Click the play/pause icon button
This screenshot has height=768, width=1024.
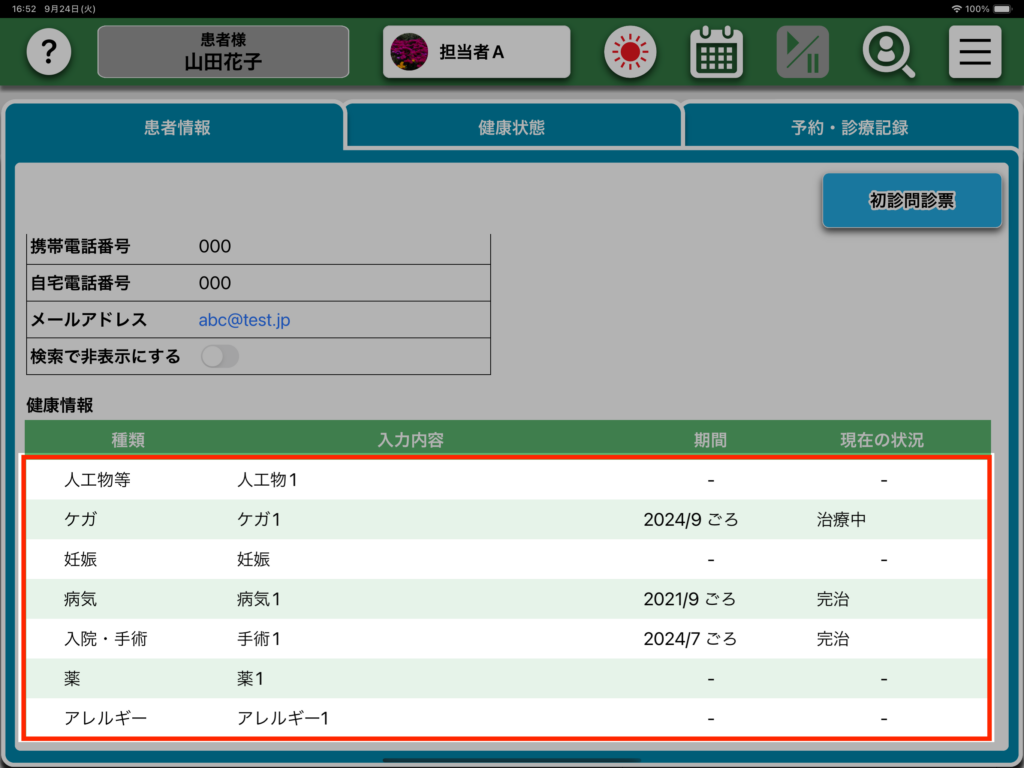pos(802,52)
